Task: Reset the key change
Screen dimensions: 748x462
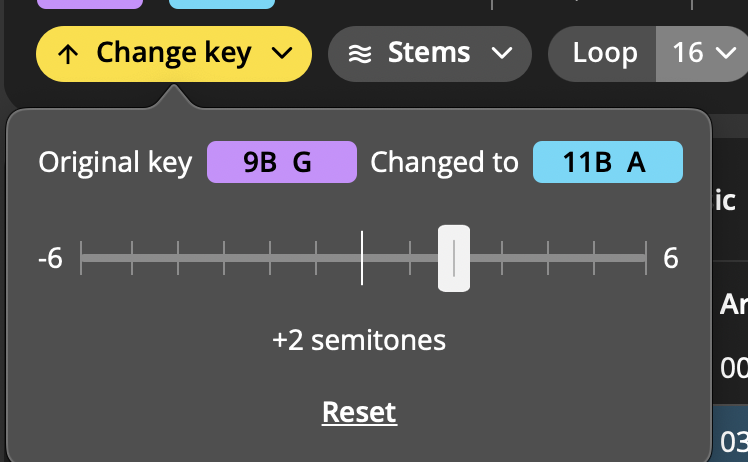Action: (359, 412)
